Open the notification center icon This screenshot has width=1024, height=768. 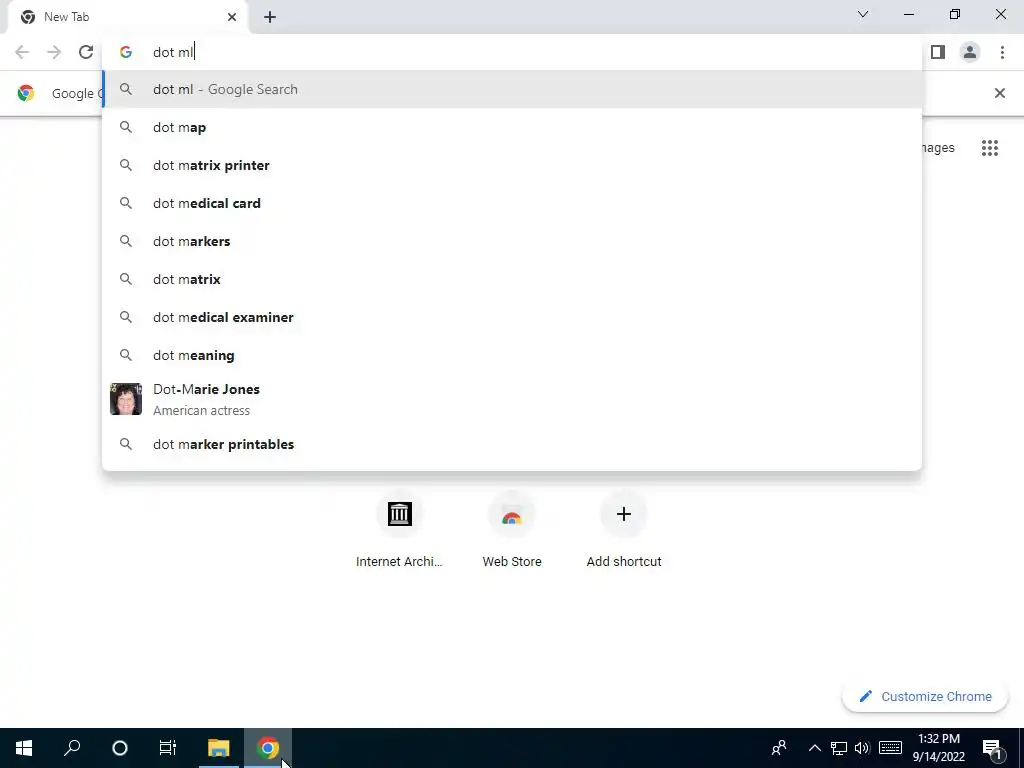[993, 748]
